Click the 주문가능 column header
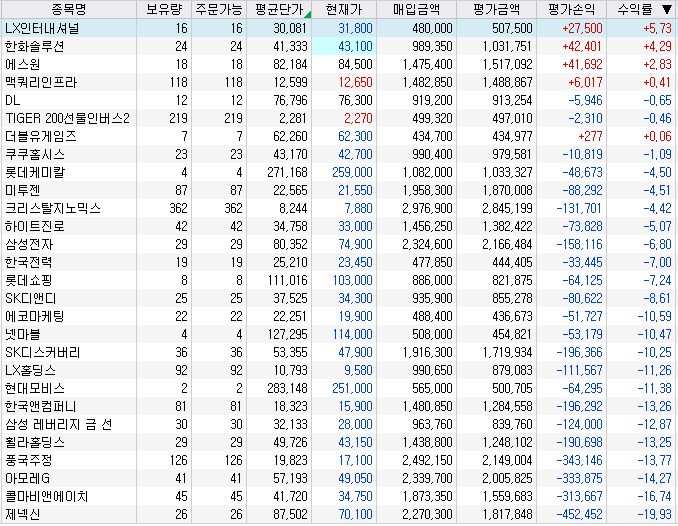Screen dimensions: 678x526 219,9
